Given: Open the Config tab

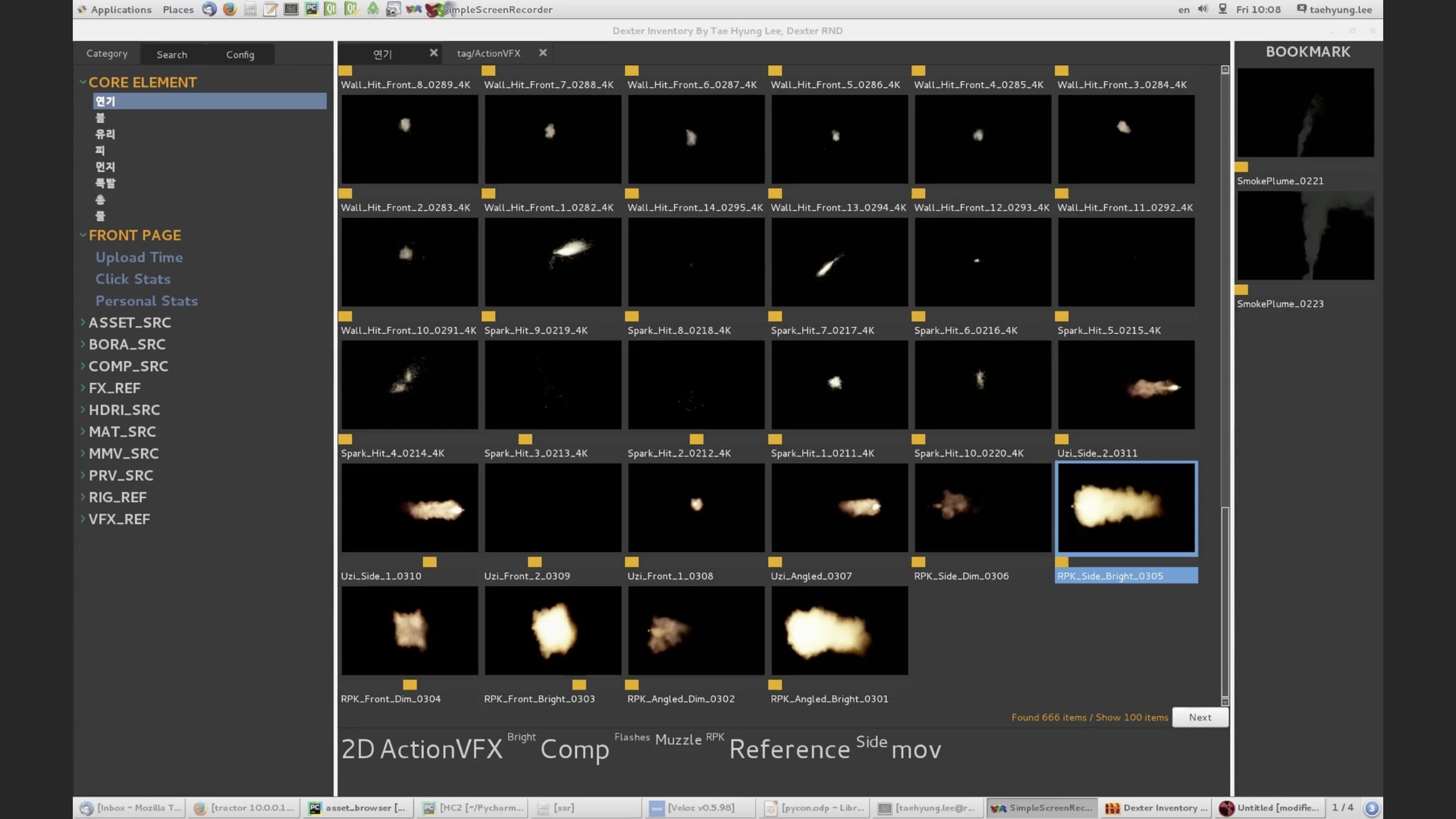Looking at the screenshot, I should coord(240,55).
